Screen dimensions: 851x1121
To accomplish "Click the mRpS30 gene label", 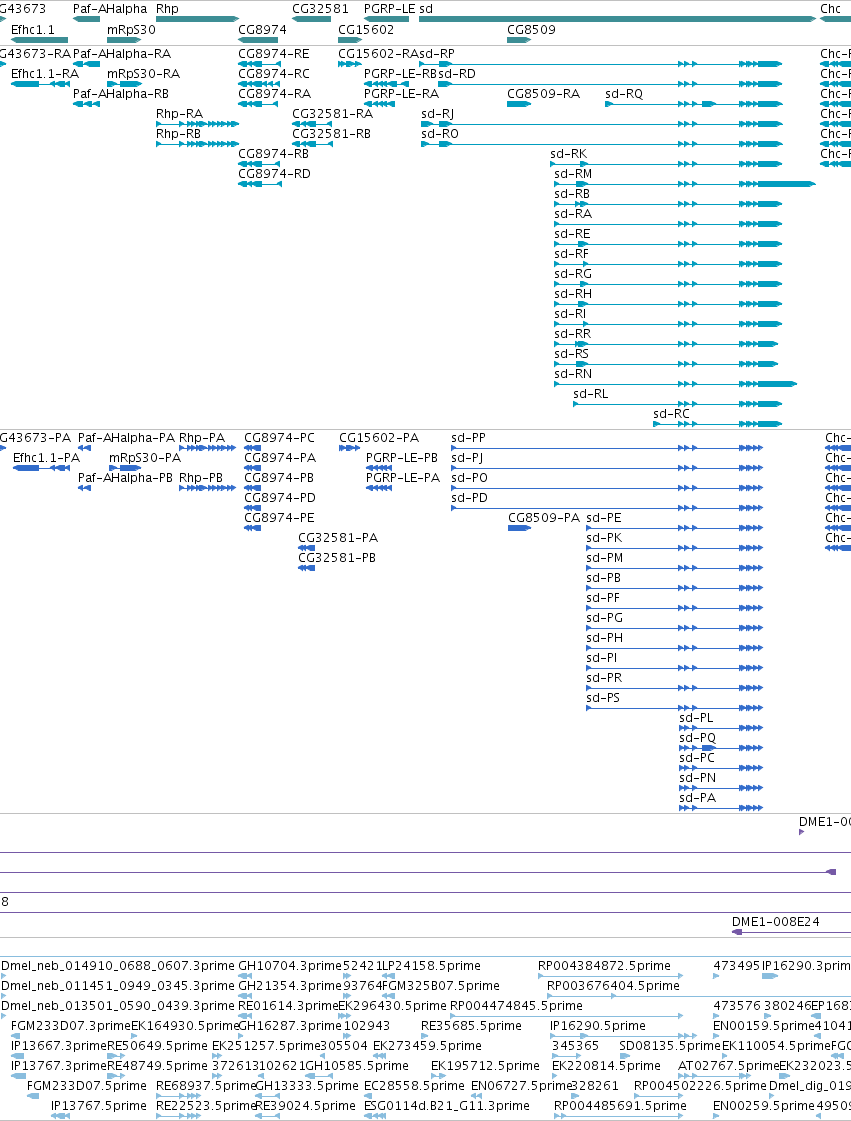I will click(x=131, y=29).
